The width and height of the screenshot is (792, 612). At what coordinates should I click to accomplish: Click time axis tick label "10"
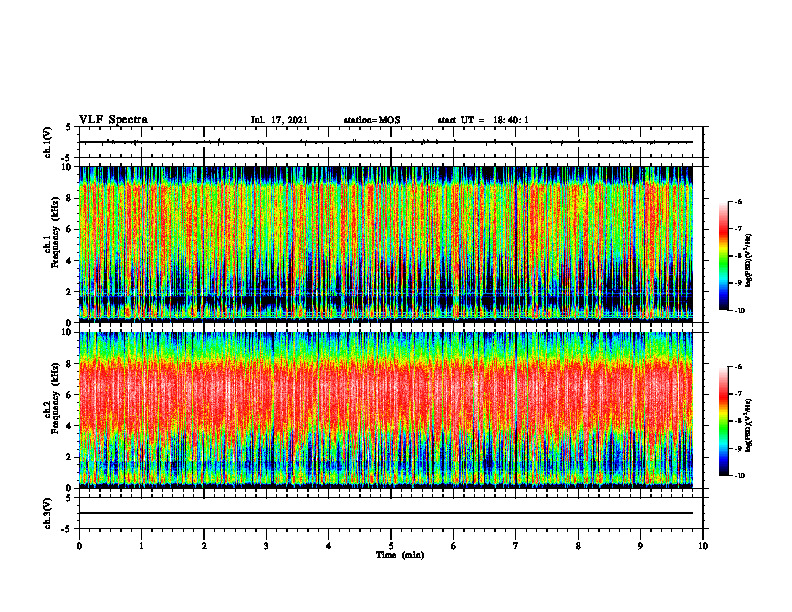coord(703,546)
